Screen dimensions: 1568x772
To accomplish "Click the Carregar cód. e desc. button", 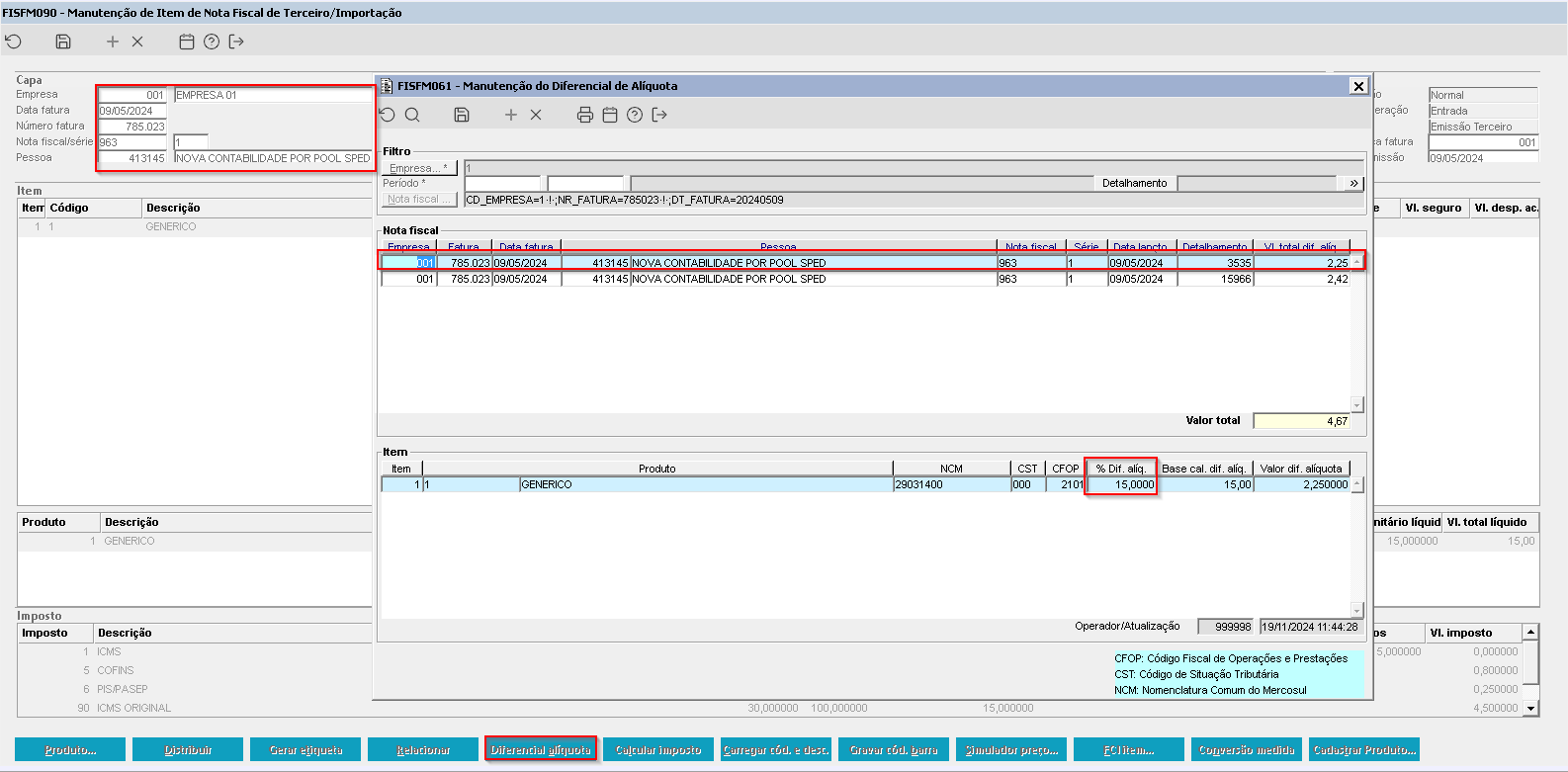I will pyautogui.click(x=776, y=750).
